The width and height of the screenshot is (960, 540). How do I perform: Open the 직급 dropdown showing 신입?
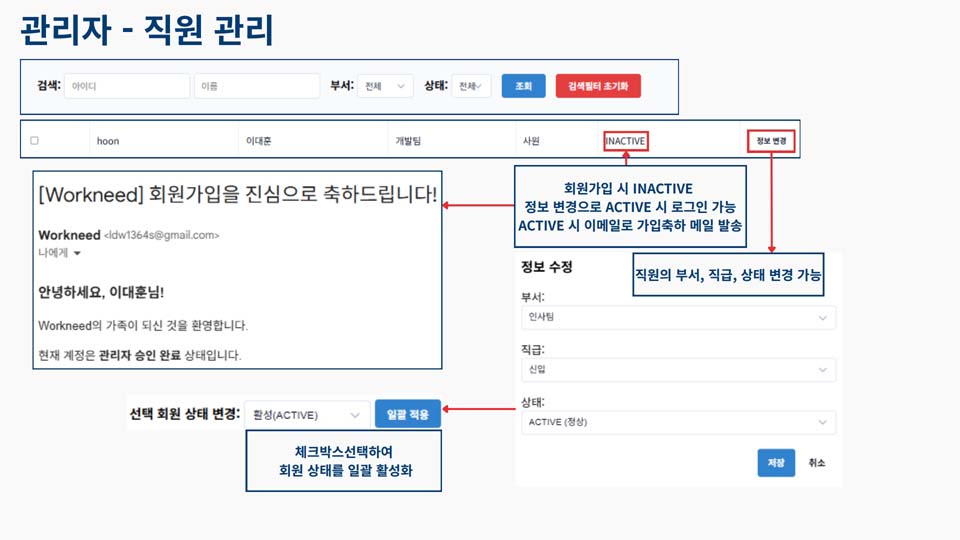pos(678,370)
